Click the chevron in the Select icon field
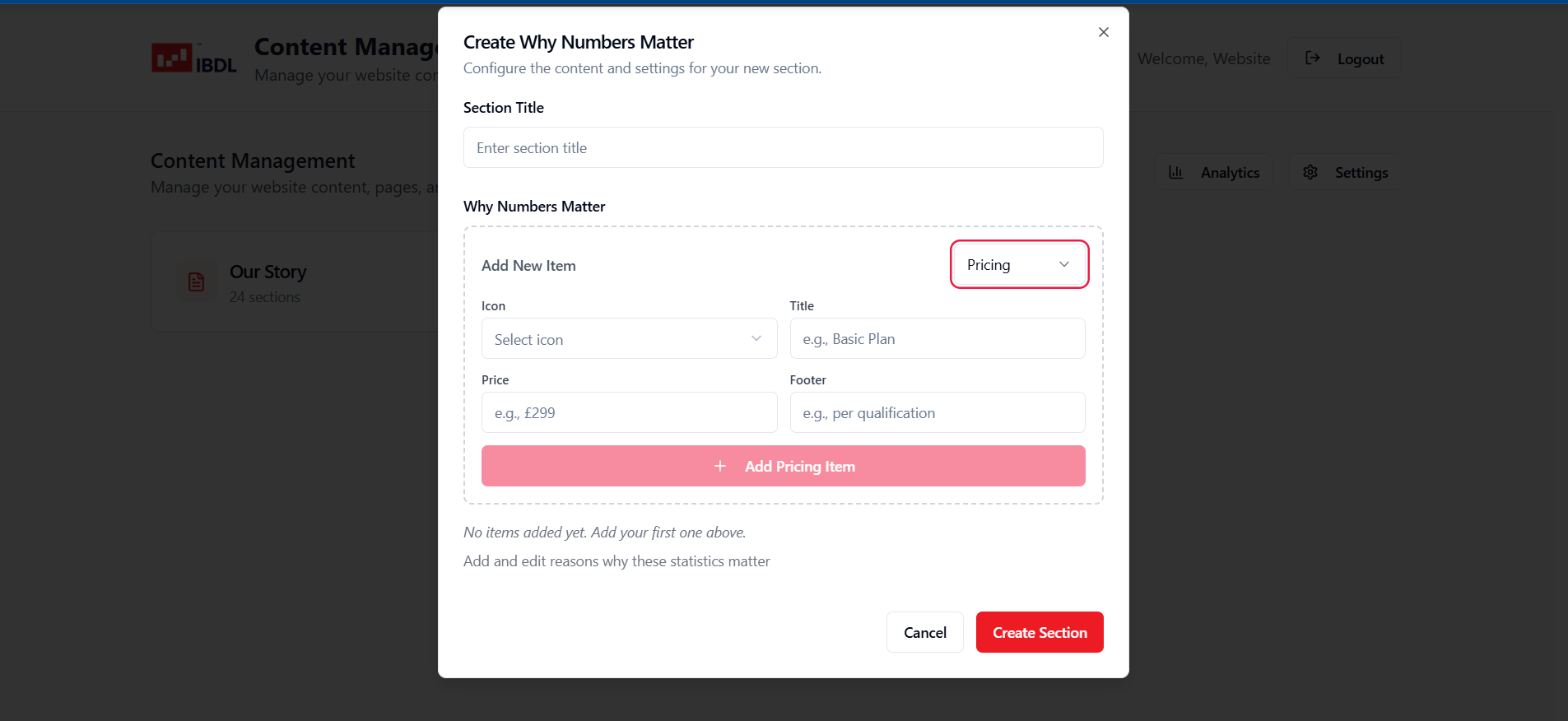 click(756, 339)
